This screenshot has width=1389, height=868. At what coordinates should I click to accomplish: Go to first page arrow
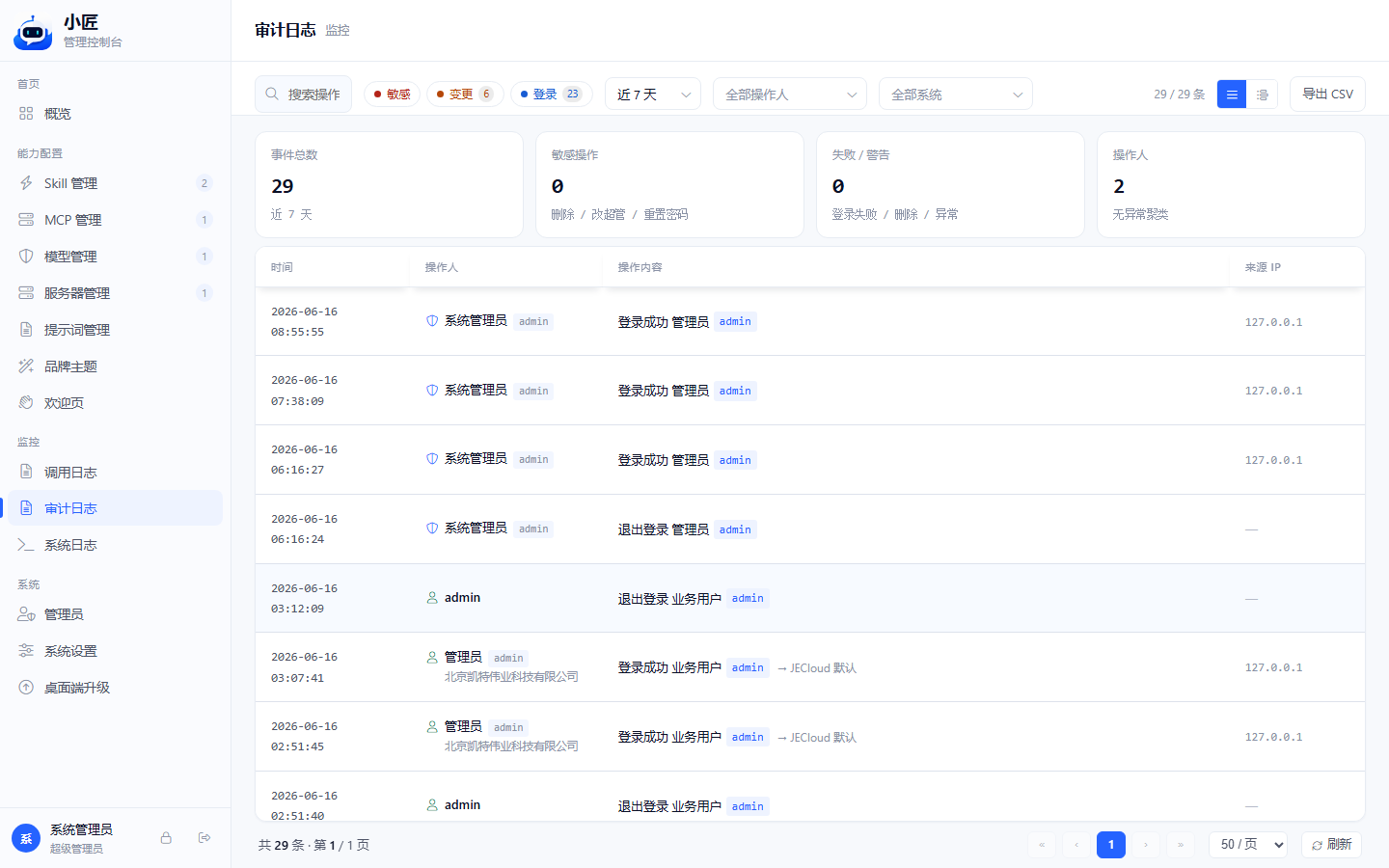pyautogui.click(x=1042, y=845)
